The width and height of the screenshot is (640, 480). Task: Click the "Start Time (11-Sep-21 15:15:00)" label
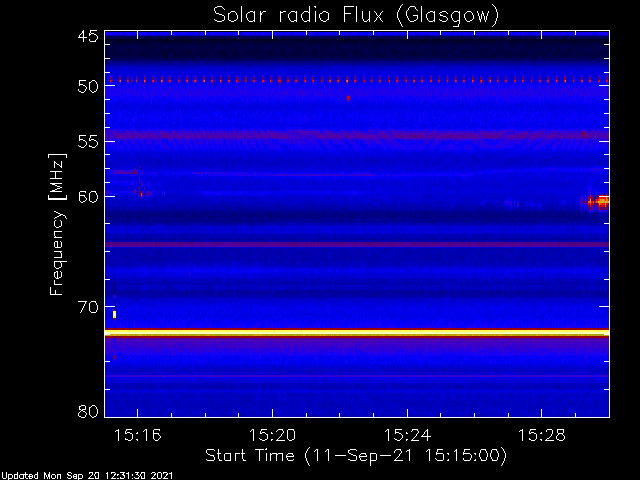(x=356, y=456)
